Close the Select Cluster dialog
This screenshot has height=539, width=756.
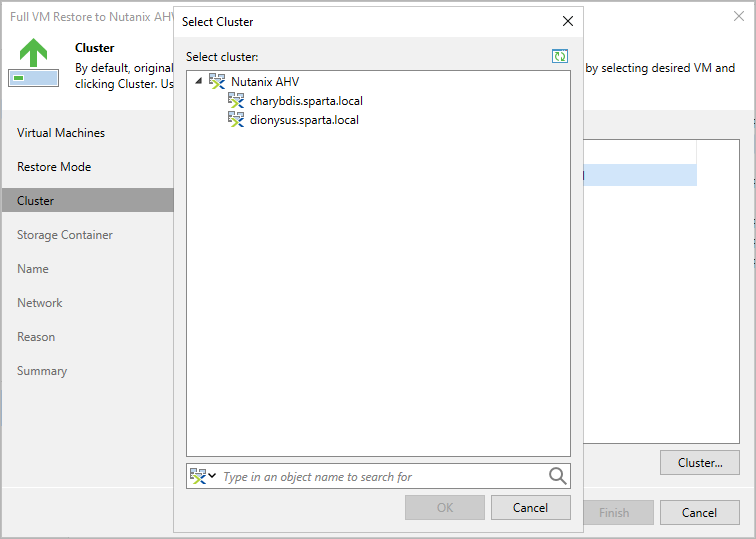[x=568, y=21]
